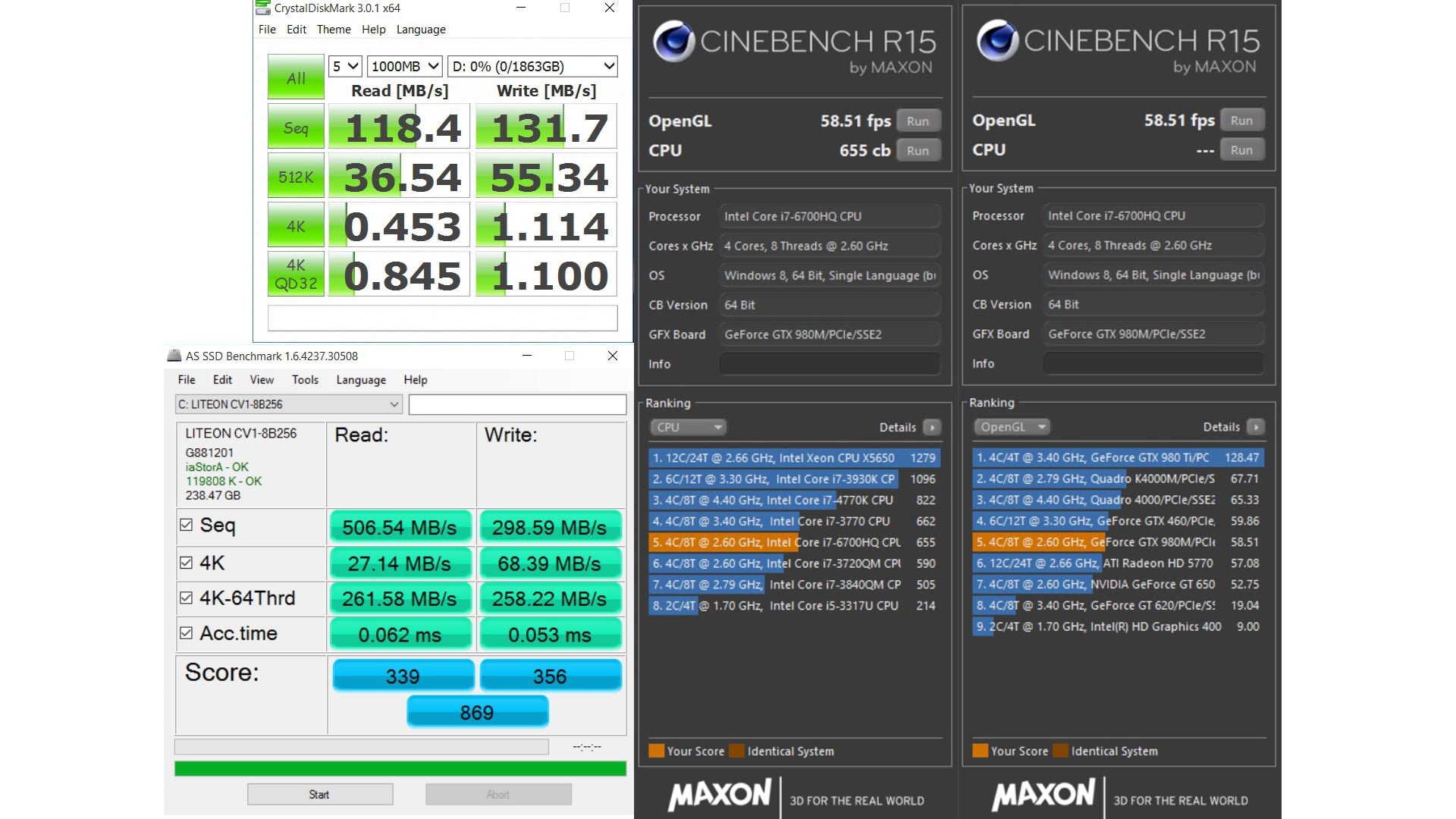Run the CPU test in right Cinebench
1456x819 pixels.
point(1241,150)
